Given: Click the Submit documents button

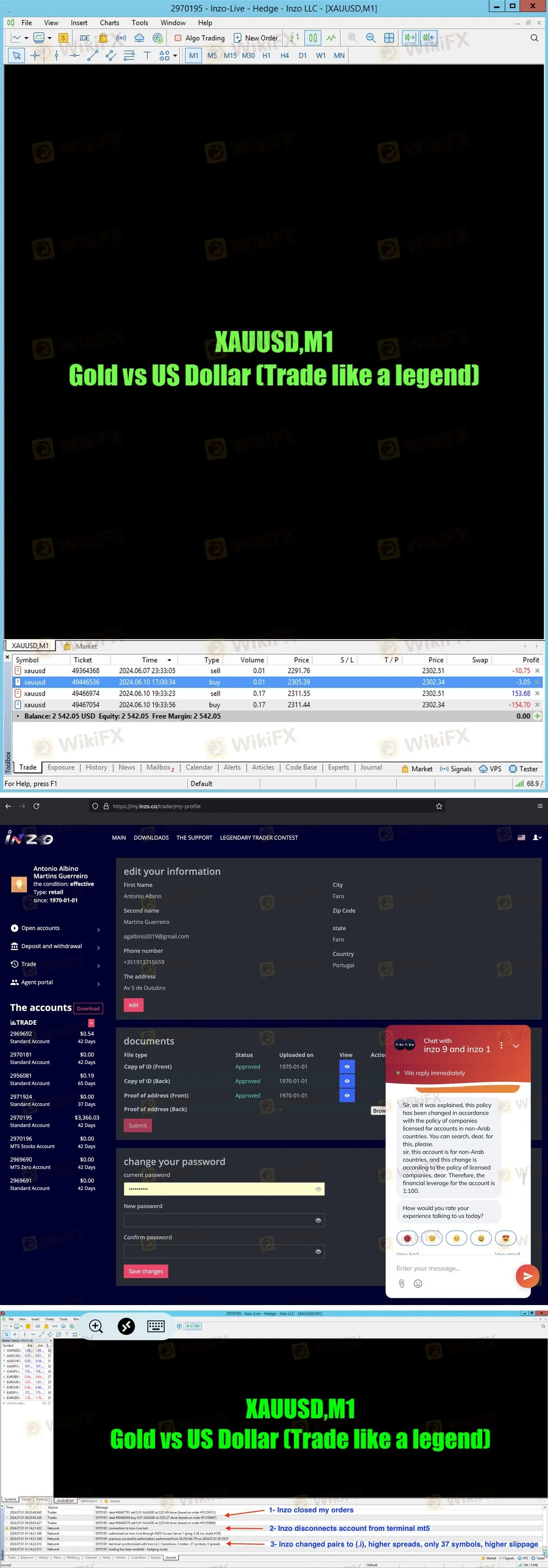Looking at the screenshot, I should (x=137, y=1125).
